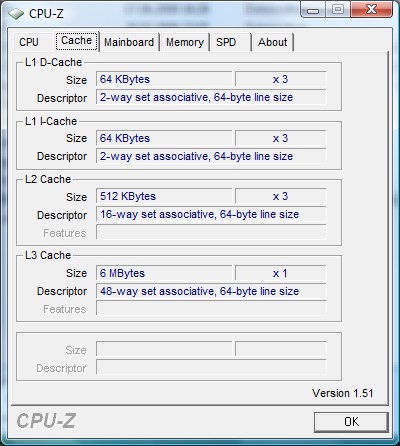
Task: Click L2 Cache size field 512 KBytes
Action: 164,196
